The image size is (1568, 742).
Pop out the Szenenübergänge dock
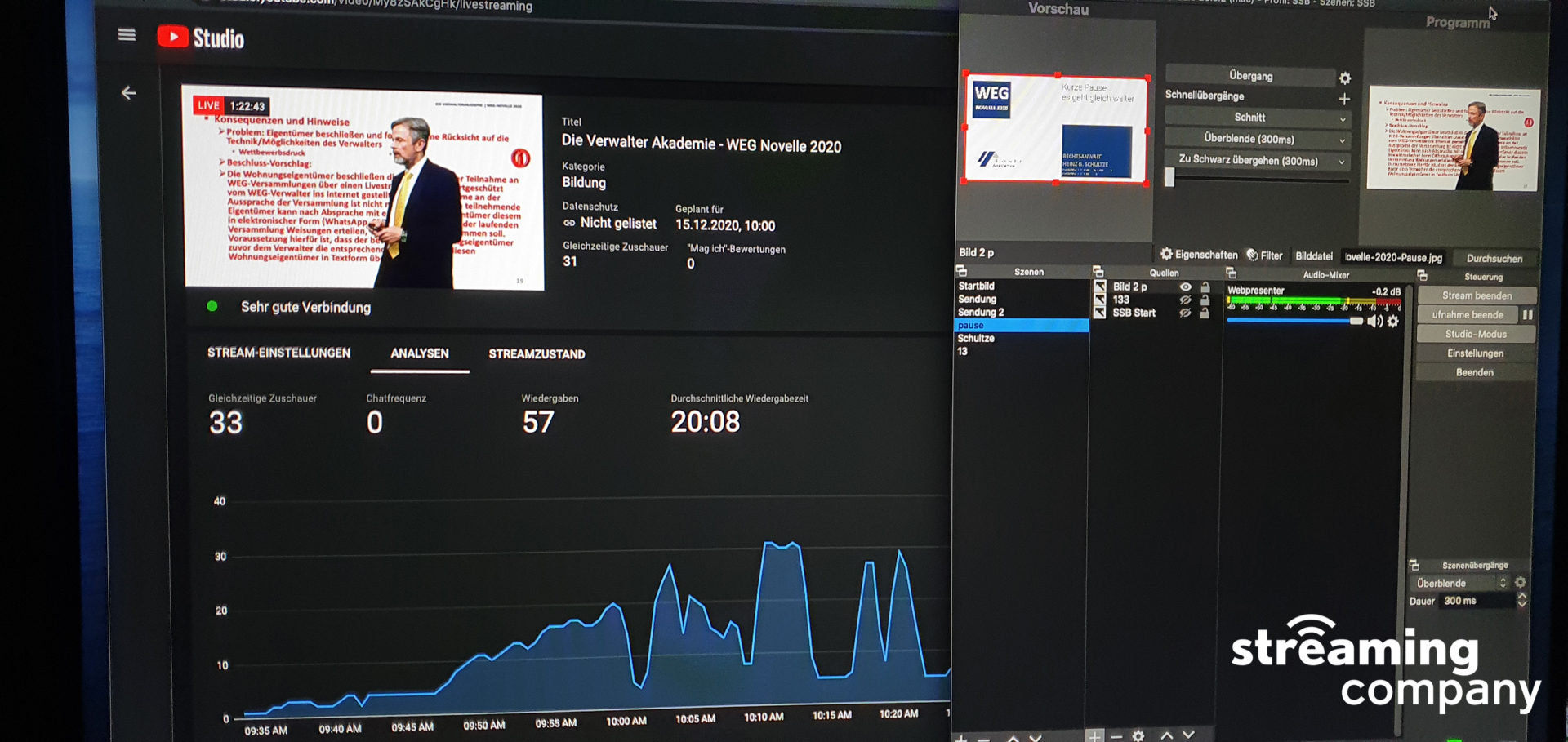[x=1414, y=565]
